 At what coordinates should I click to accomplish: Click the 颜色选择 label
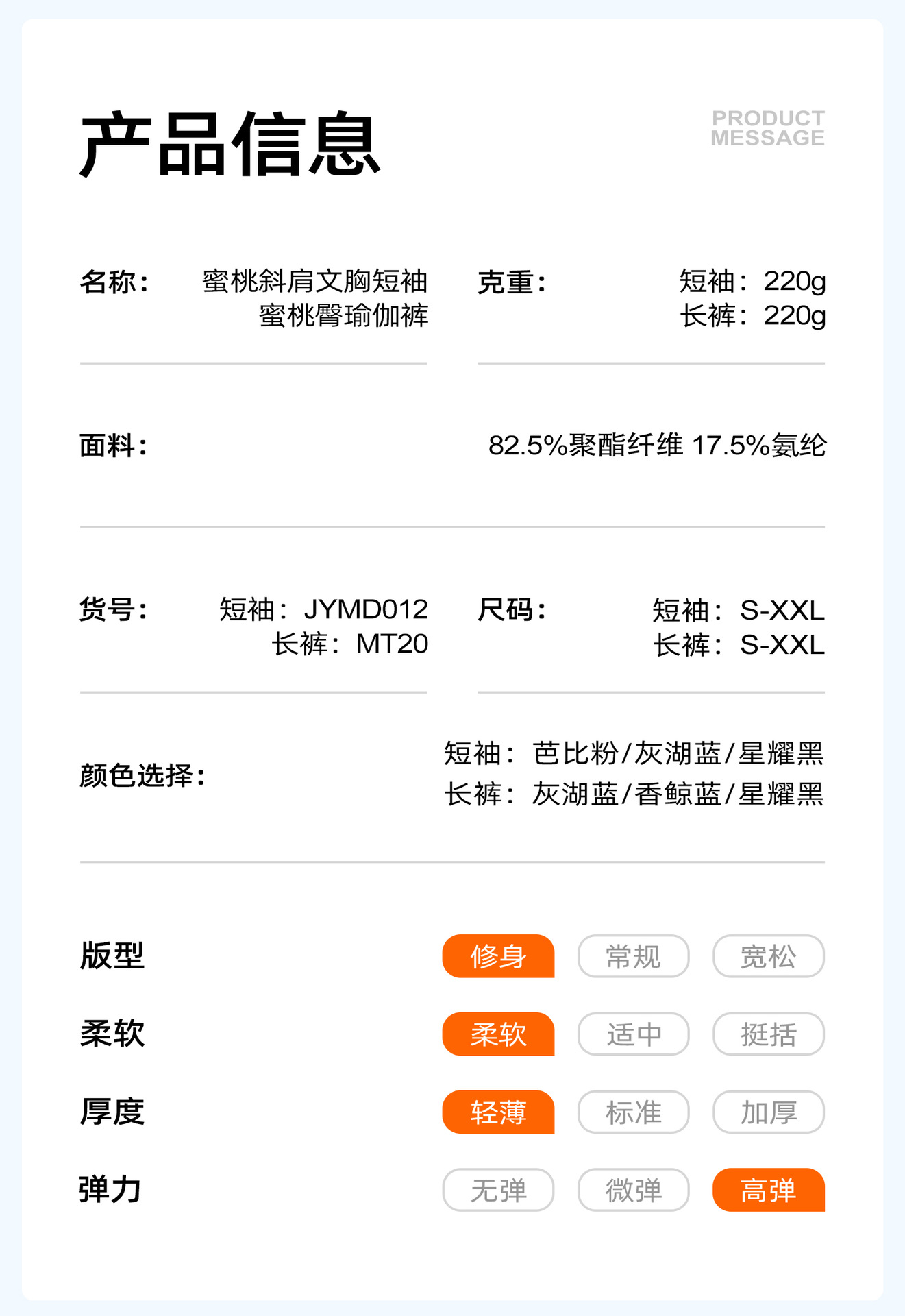142,776
